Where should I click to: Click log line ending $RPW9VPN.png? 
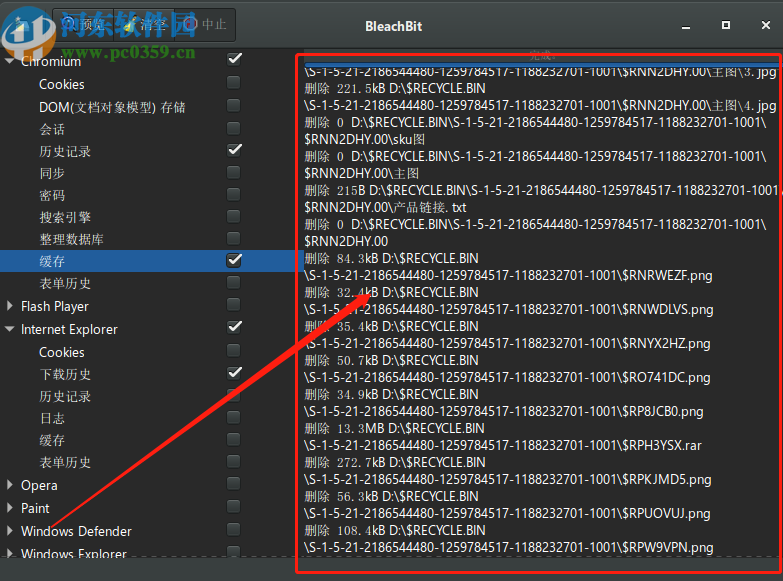pyautogui.click(x=508, y=547)
